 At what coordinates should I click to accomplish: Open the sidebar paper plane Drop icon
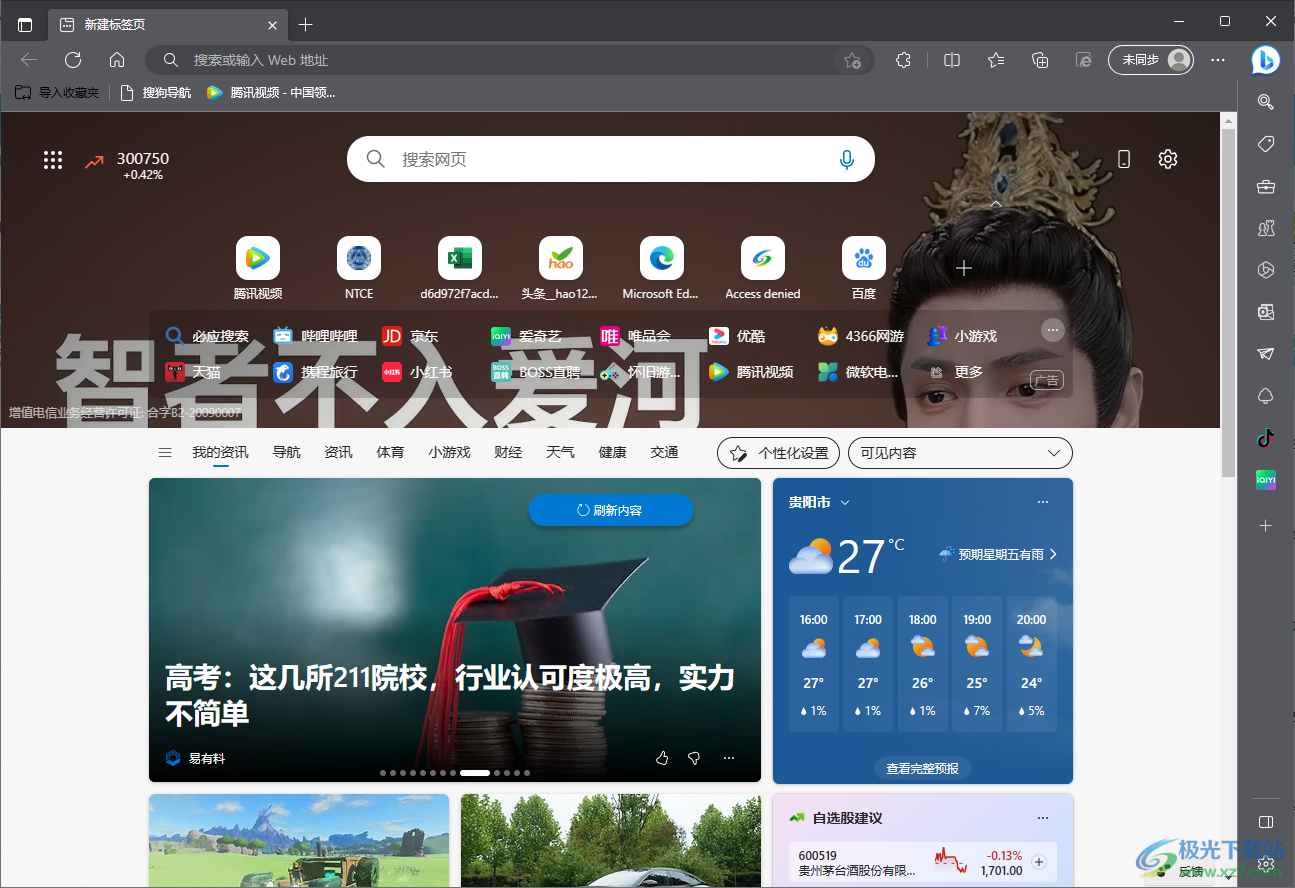pyautogui.click(x=1265, y=354)
